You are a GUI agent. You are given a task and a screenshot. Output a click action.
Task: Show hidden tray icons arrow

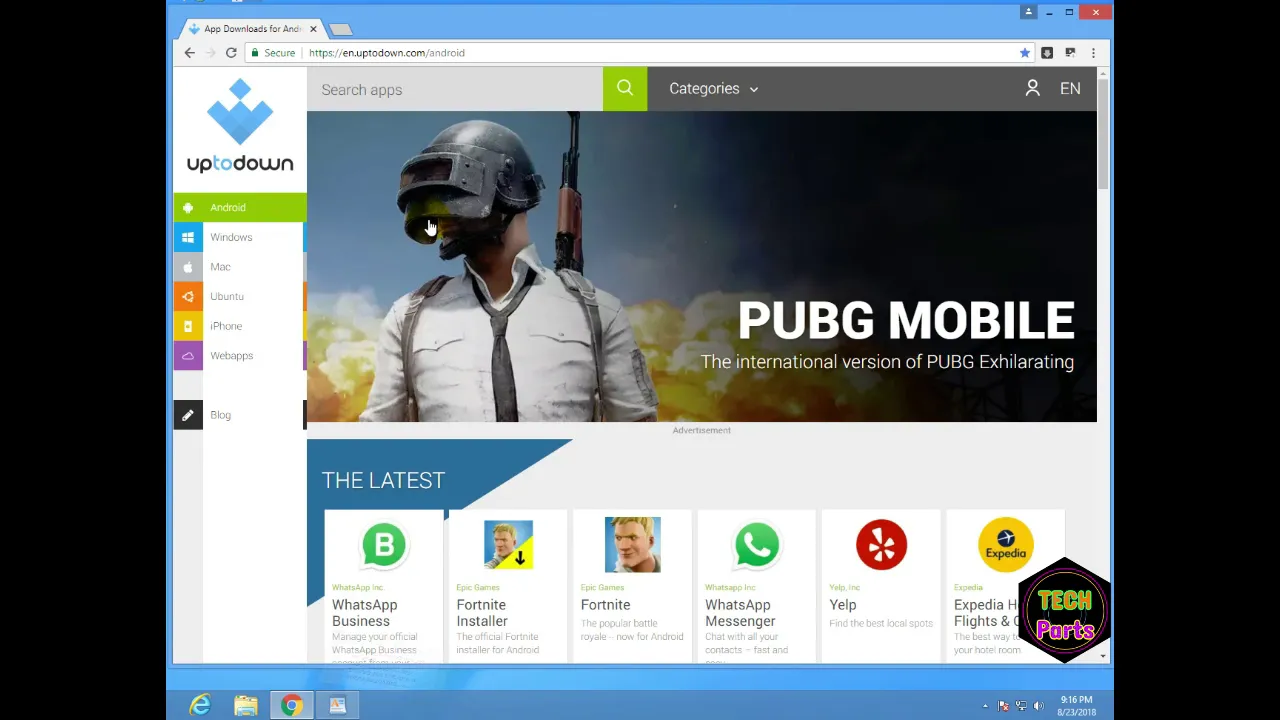(985, 706)
